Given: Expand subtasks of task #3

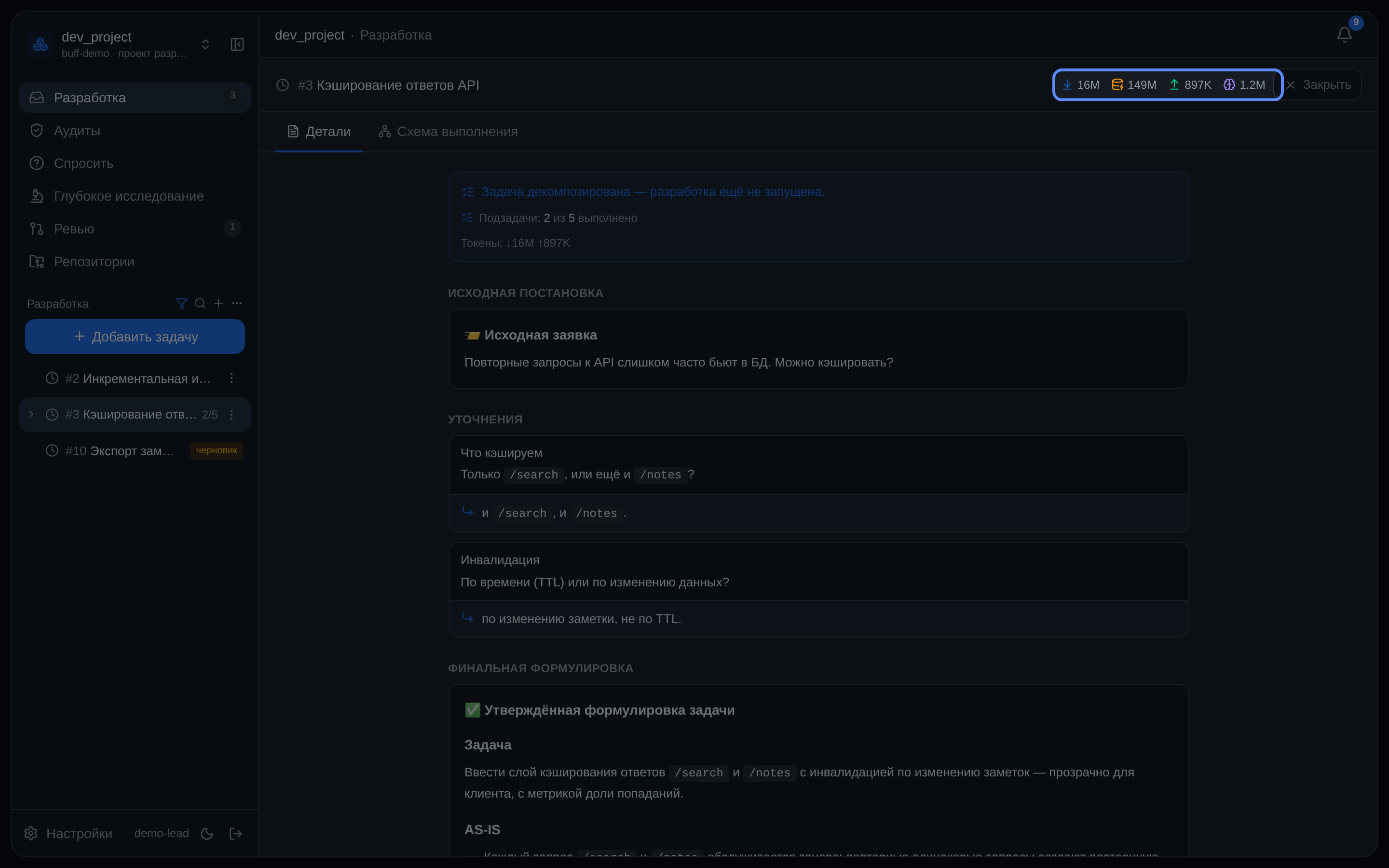Looking at the screenshot, I should point(31,414).
